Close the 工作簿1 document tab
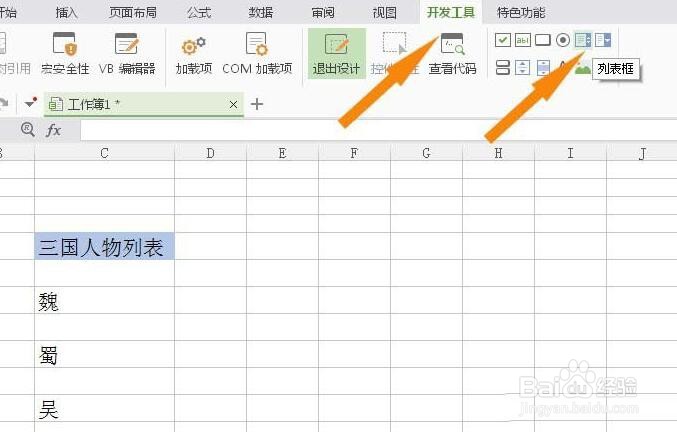 (x=233, y=104)
